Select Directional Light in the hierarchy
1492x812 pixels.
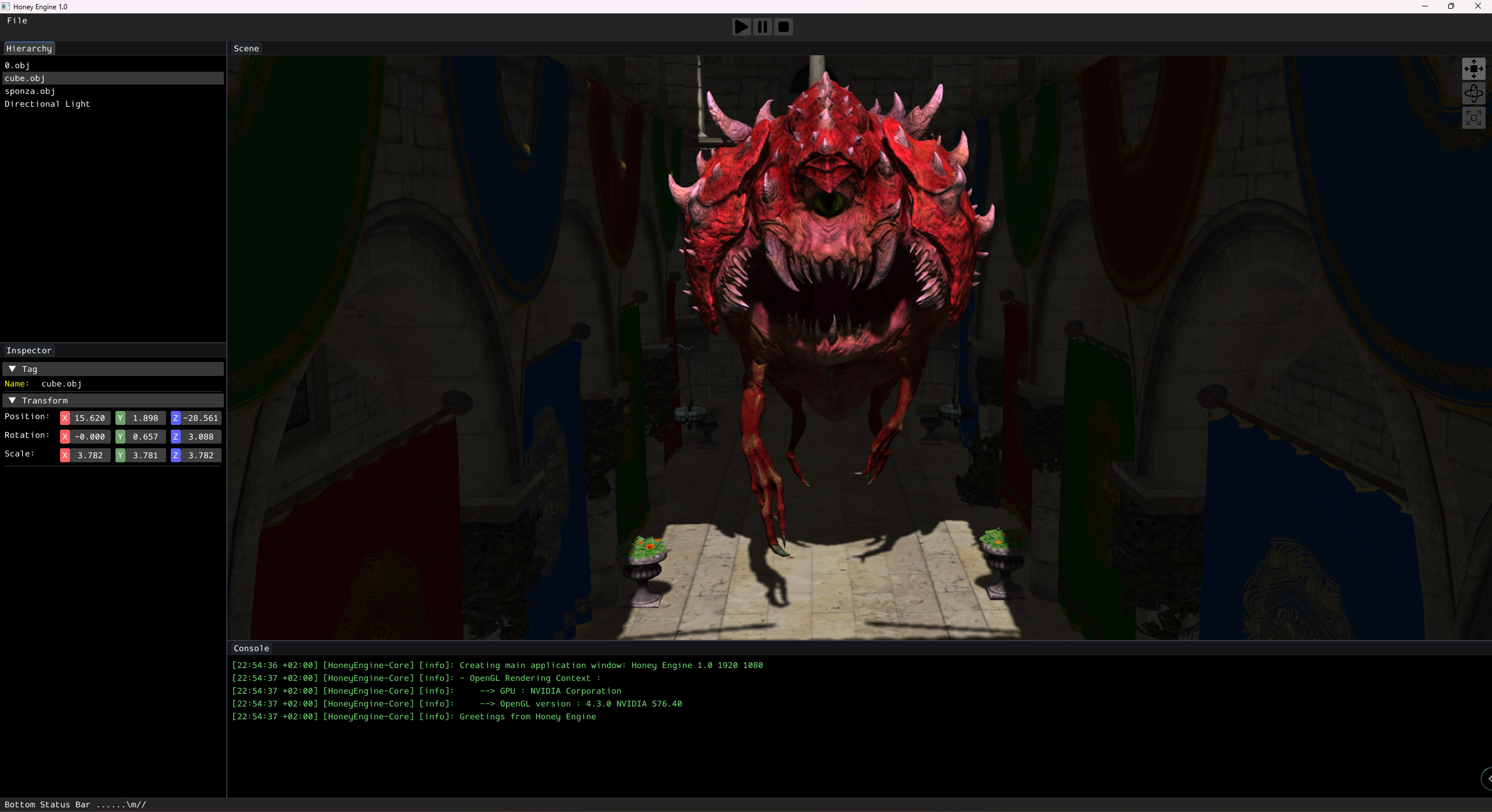click(x=113, y=104)
